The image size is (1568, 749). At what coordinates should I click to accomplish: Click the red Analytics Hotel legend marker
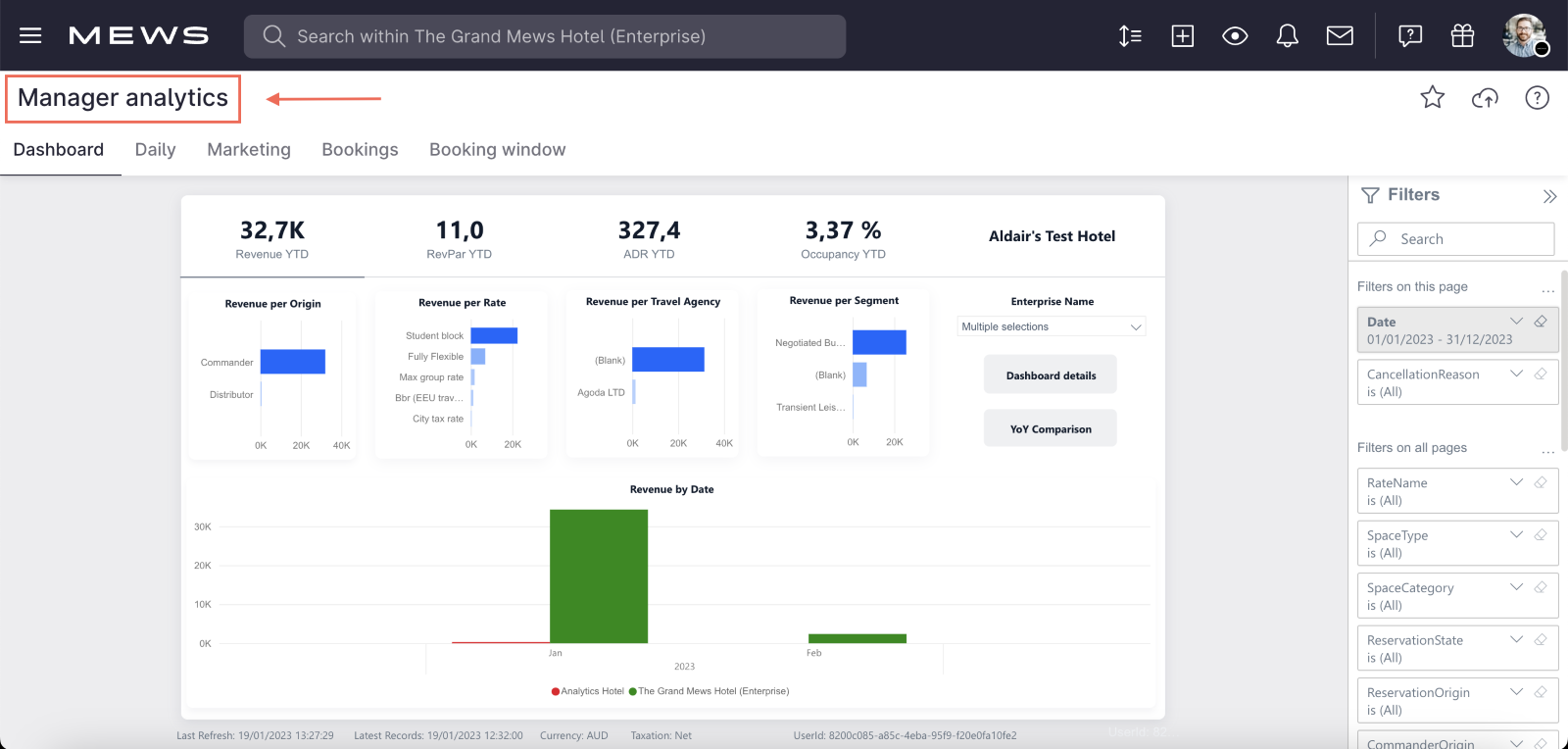click(x=556, y=691)
